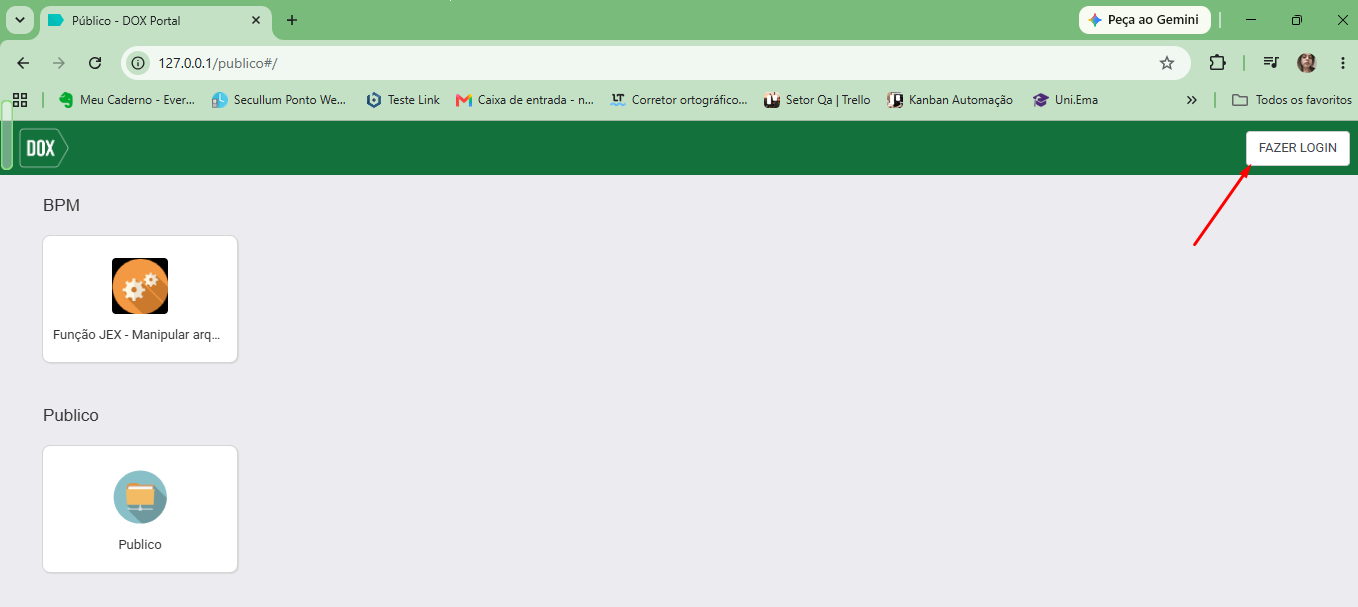Open the Chrome profile avatar
The image size is (1358, 607).
pos(1307,63)
